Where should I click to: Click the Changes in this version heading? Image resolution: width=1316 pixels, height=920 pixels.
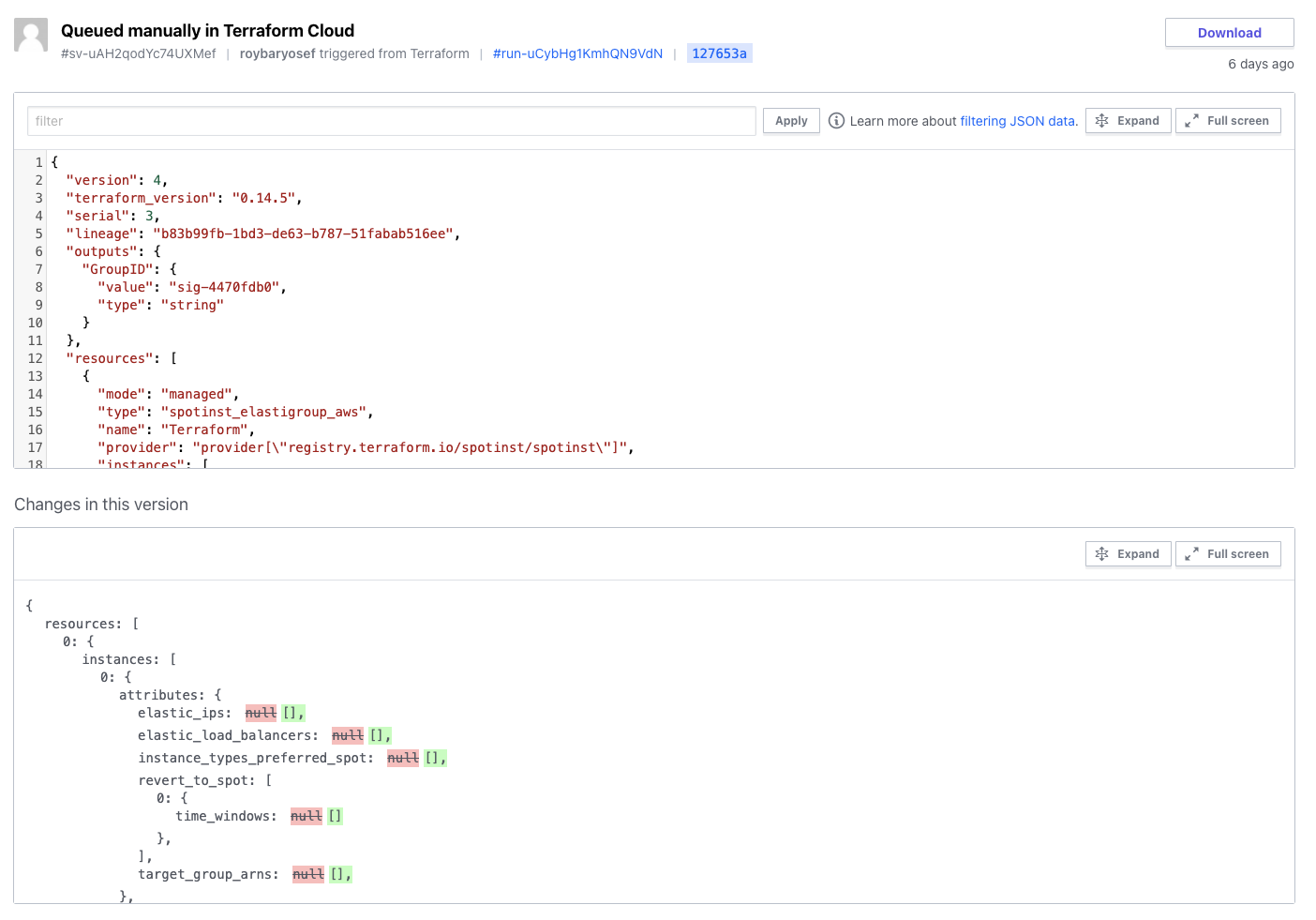101,505
